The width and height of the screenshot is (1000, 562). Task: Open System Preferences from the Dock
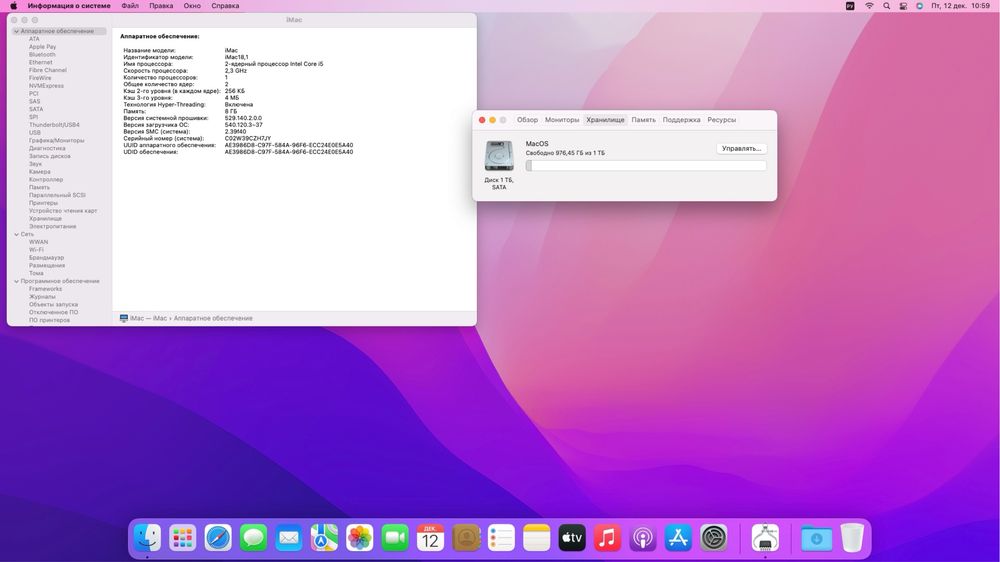click(714, 538)
